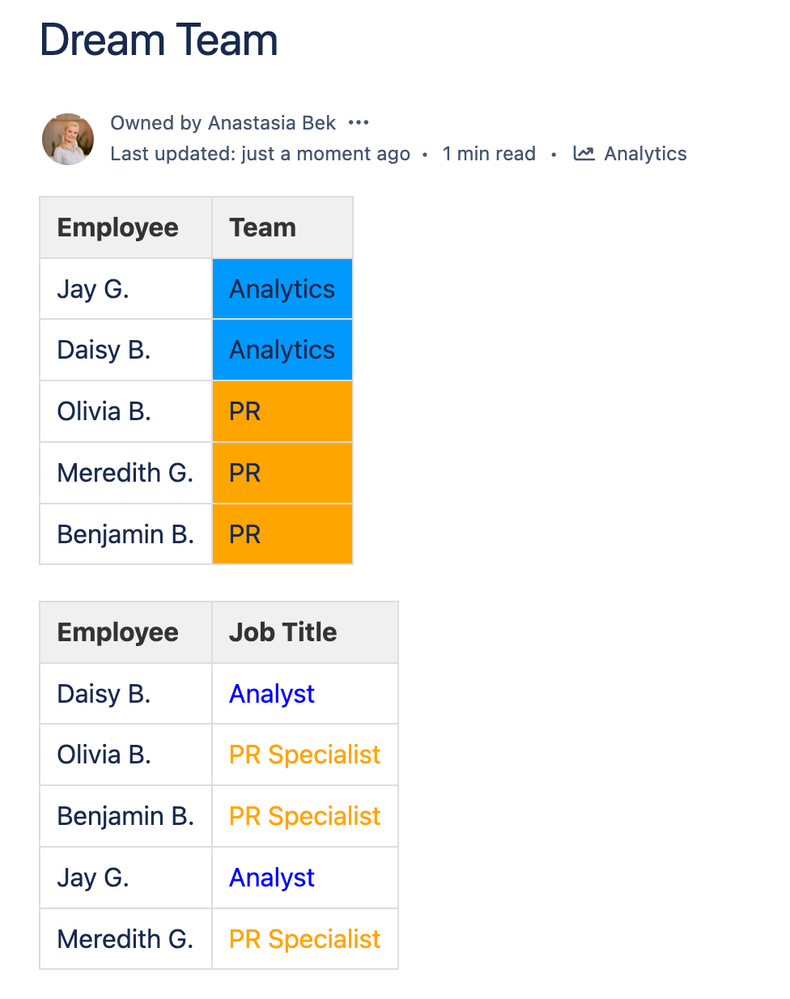Click Daisy B.'s Analyst job title
This screenshot has height=999, width=790.
(272, 694)
